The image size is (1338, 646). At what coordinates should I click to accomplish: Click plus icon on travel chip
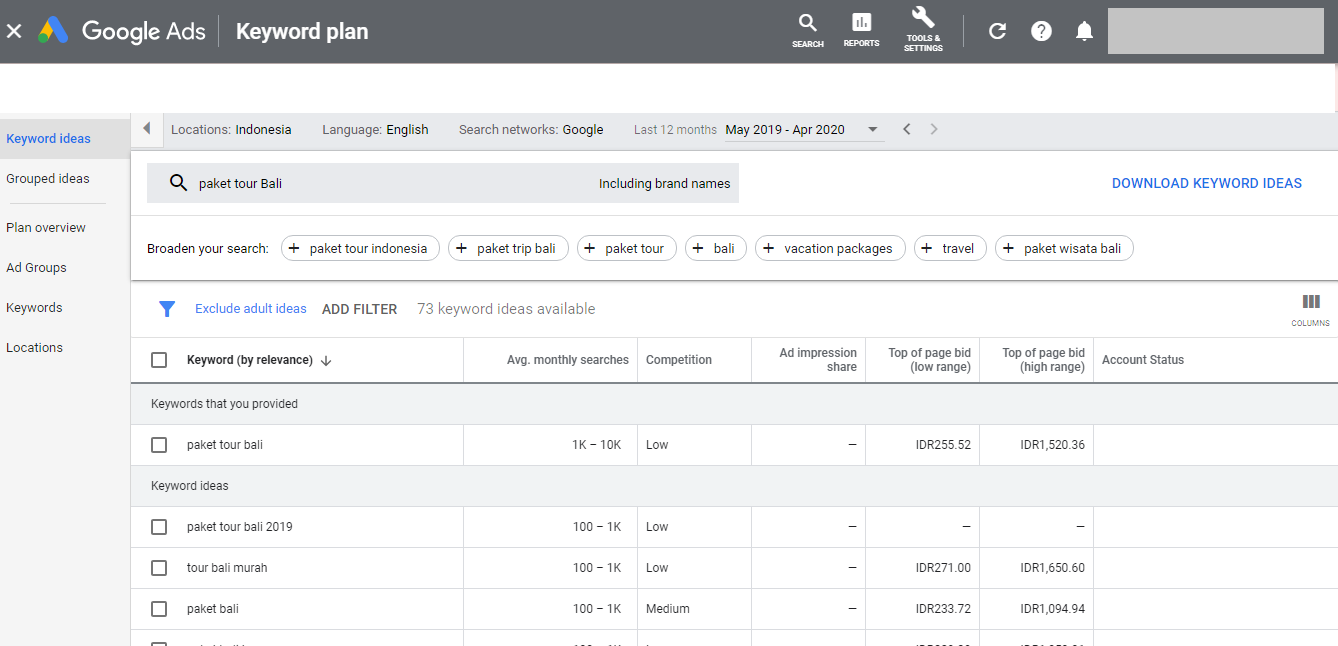pyautogui.click(x=927, y=249)
